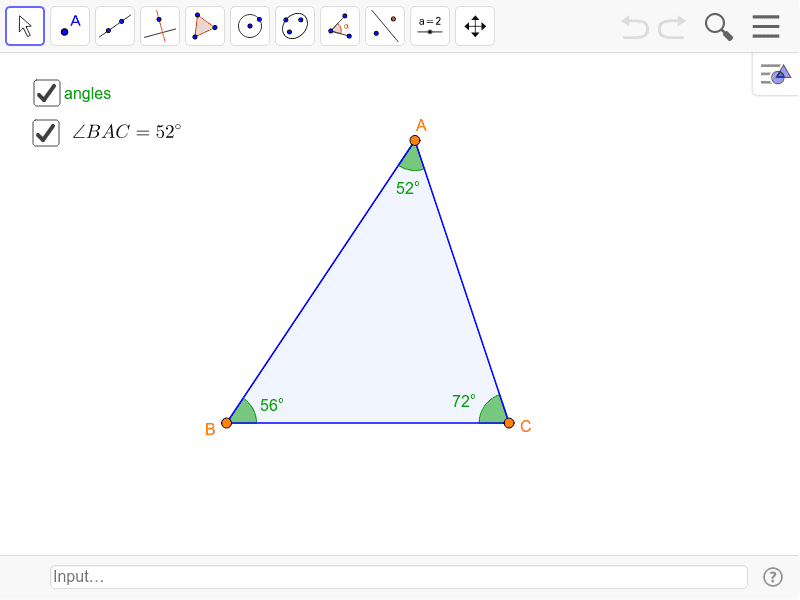Select the Line through Two Points tool
The height and width of the screenshot is (600, 800).
pos(115,26)
